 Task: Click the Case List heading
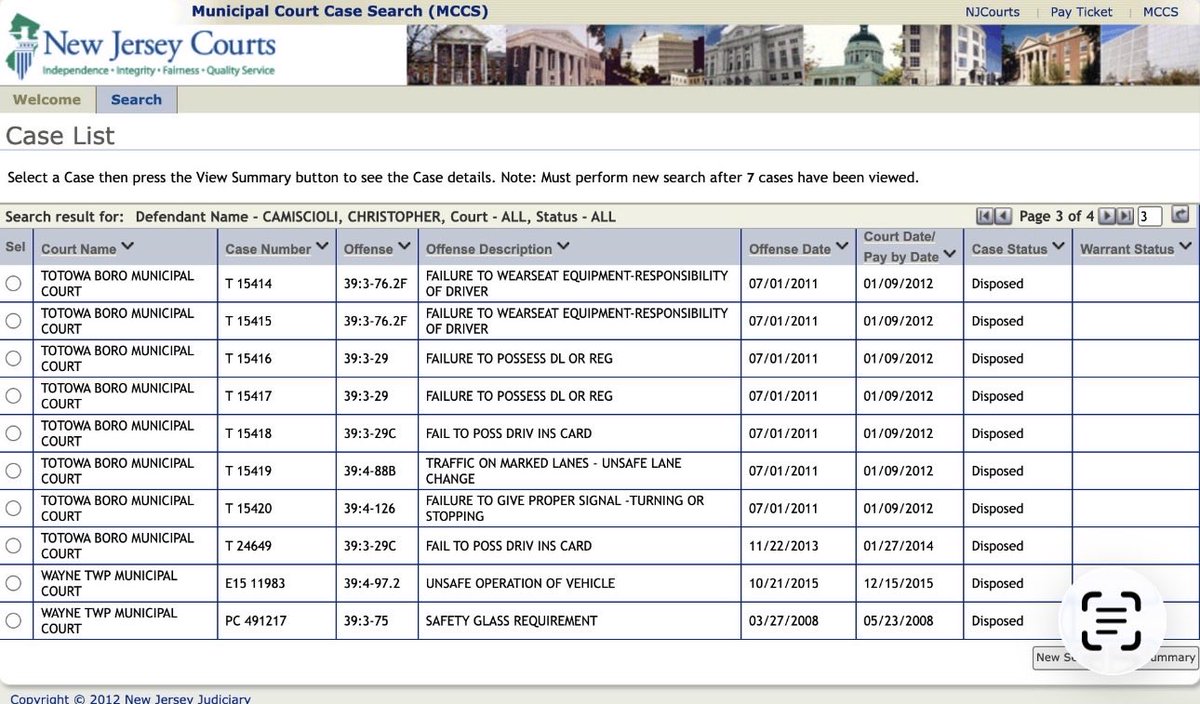60,136
